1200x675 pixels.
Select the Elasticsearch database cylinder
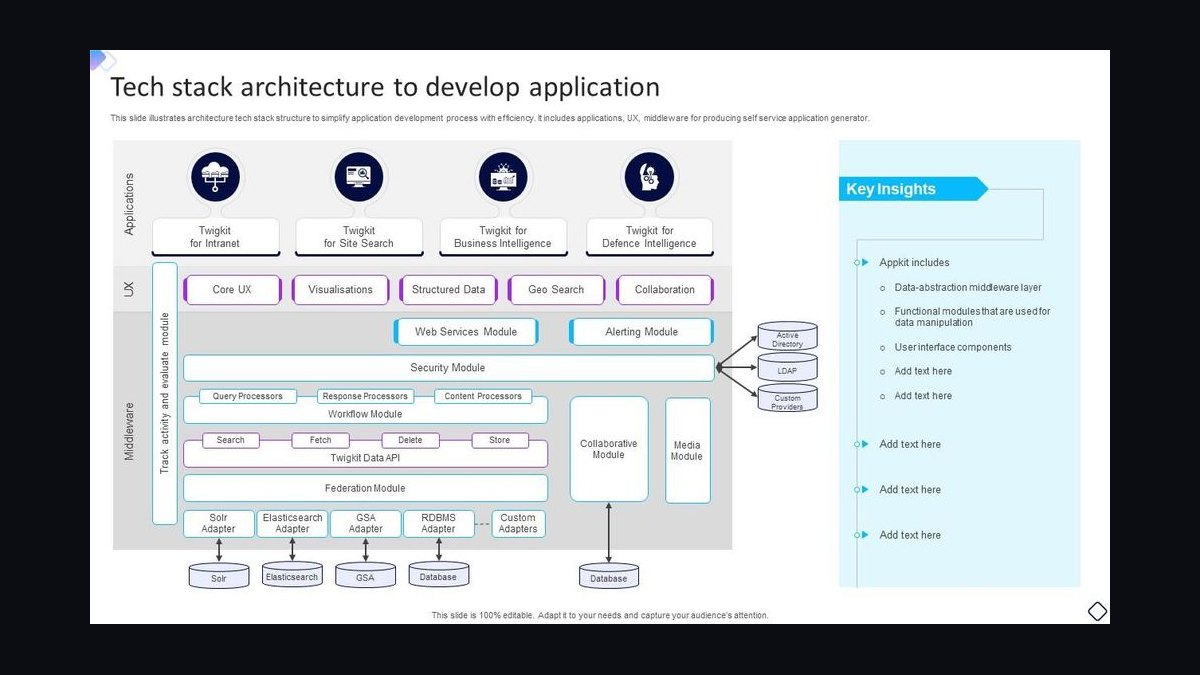[x=292, y=574]
